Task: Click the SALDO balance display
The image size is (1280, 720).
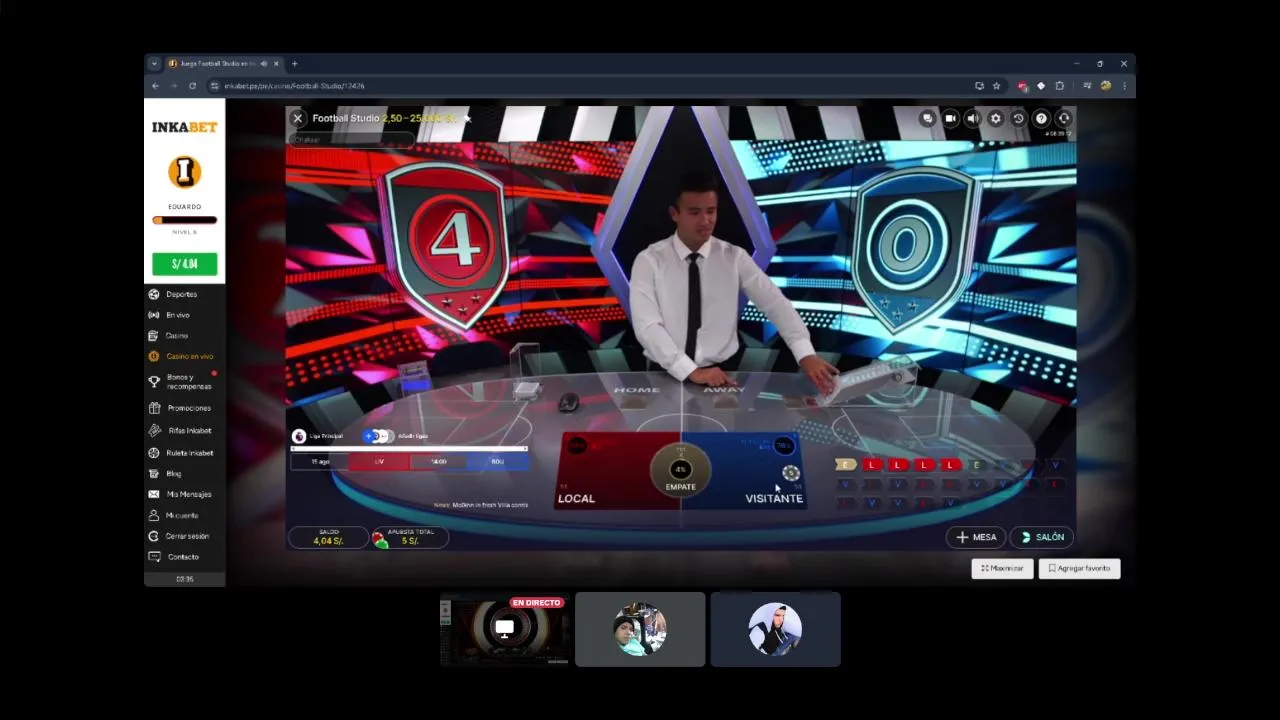Action: pyautogui.click(x=328, y=537)
